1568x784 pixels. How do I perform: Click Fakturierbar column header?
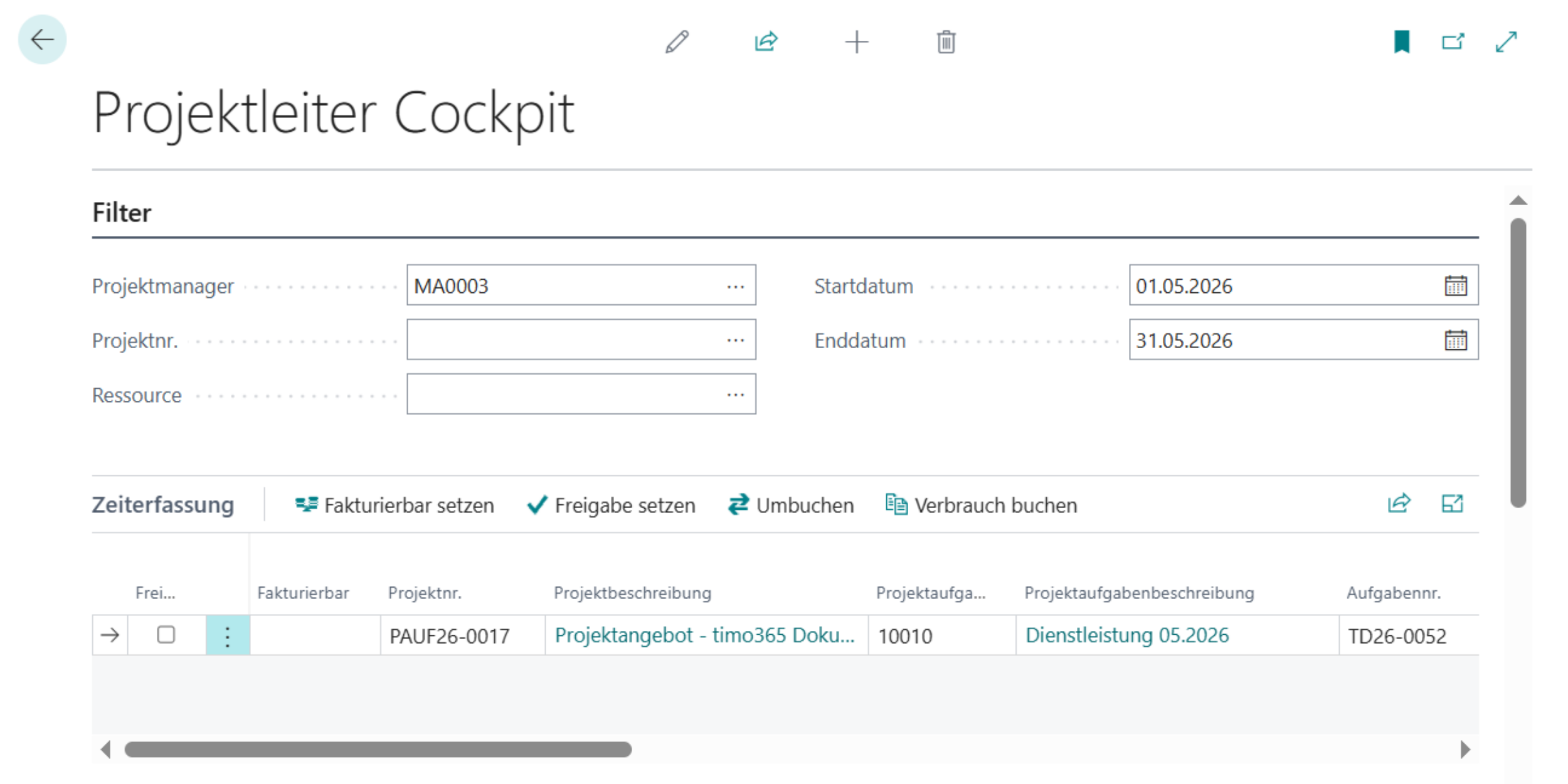click(x=303, y=593)
